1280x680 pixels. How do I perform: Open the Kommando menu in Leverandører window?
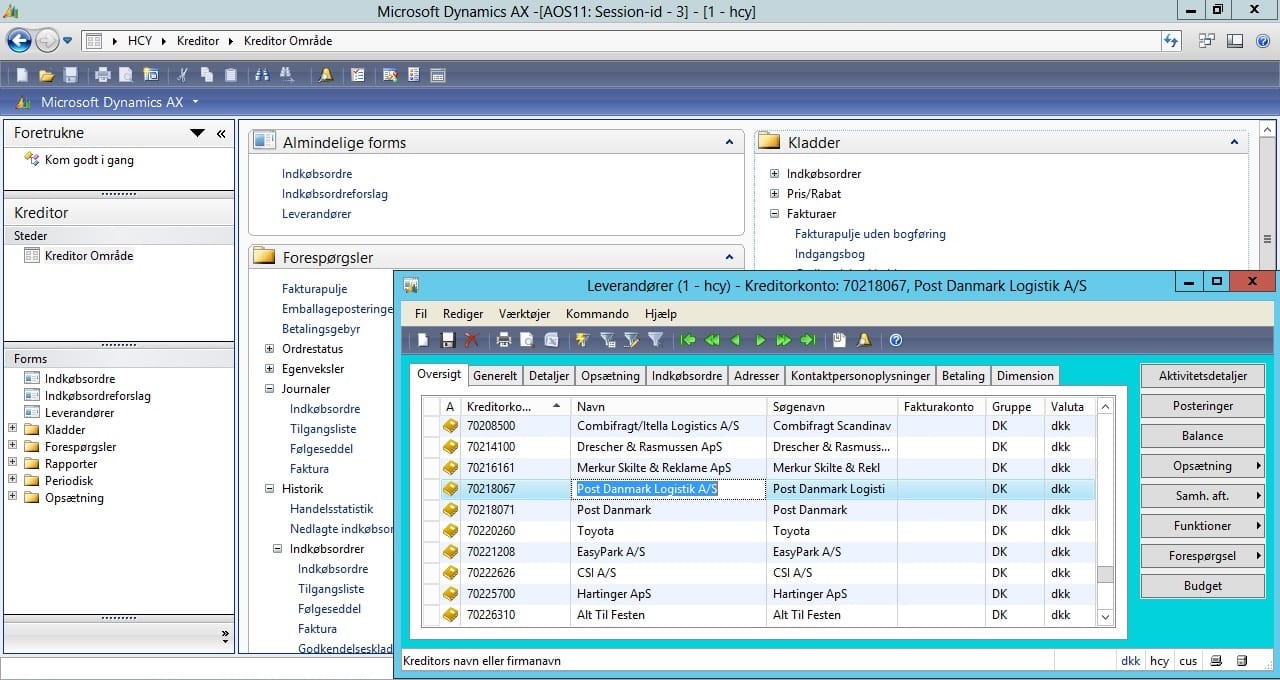(597, 313)
